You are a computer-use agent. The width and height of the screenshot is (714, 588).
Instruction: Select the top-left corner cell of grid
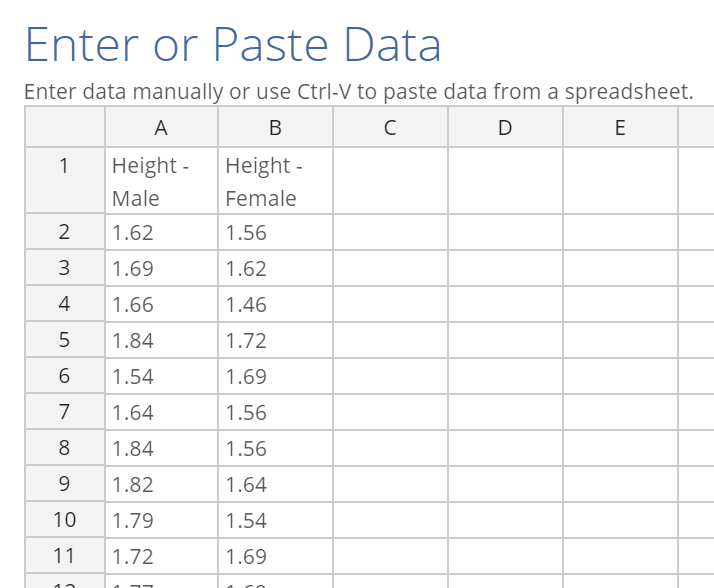pos(65,127)
